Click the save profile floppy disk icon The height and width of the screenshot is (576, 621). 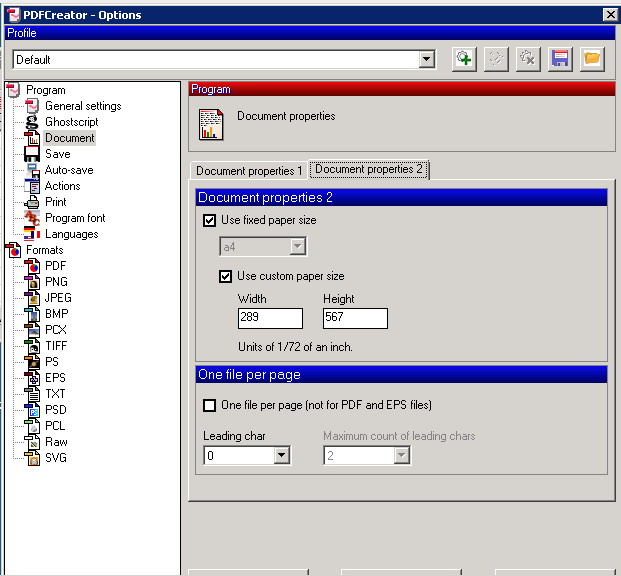[x=560, y=59]
